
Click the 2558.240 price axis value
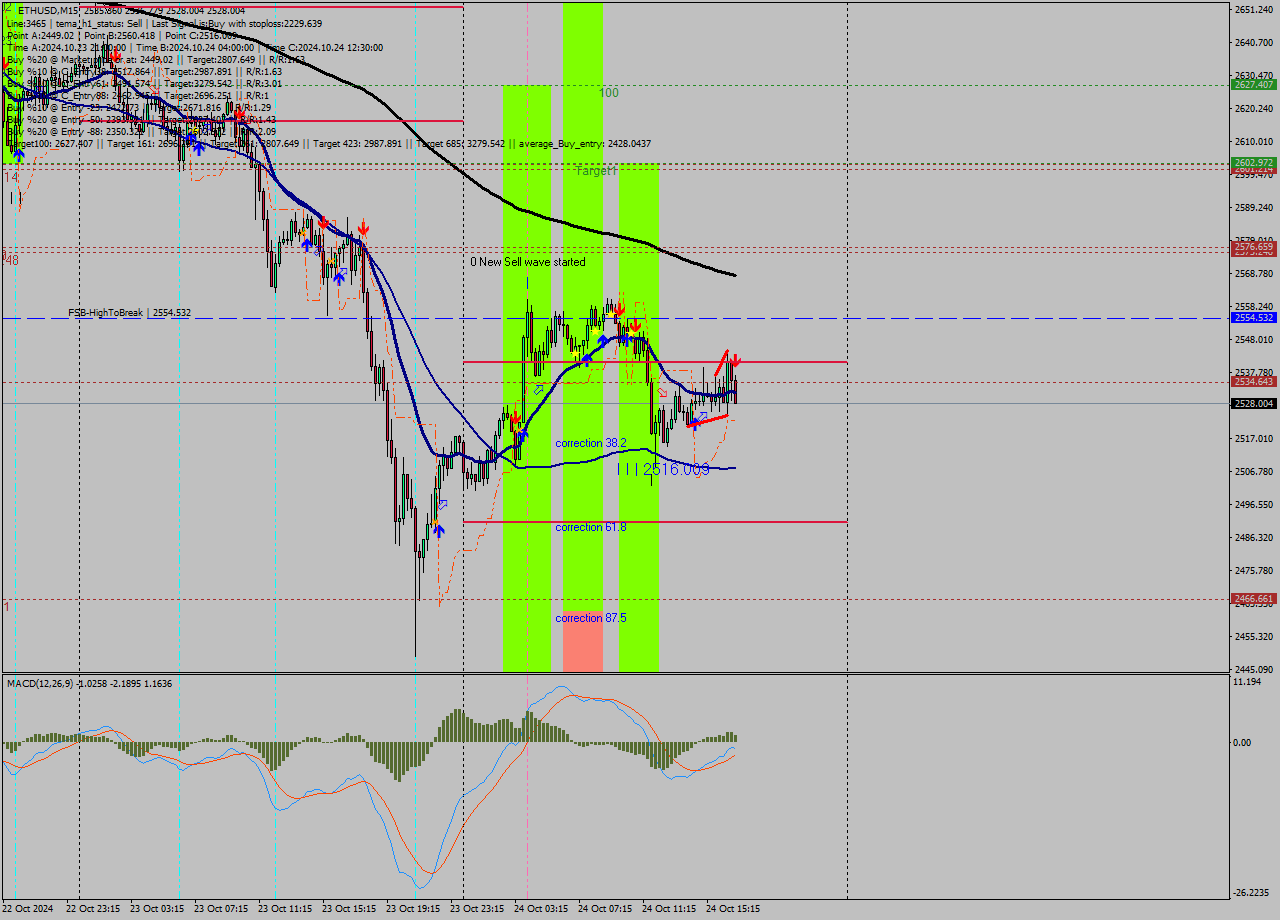point(1253,306)
